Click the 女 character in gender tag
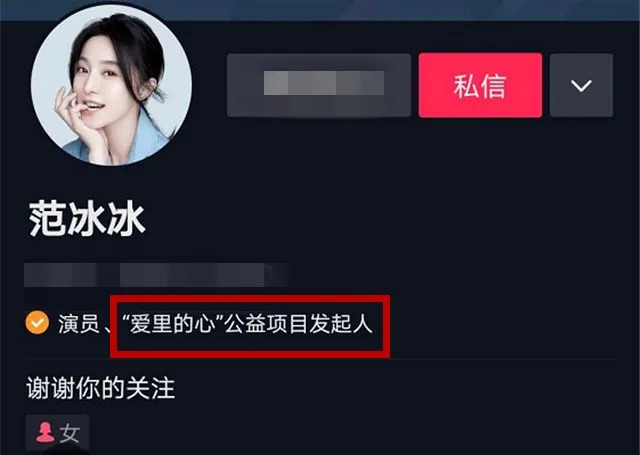Viewport: 640px width, 455px height. [69, 433]
